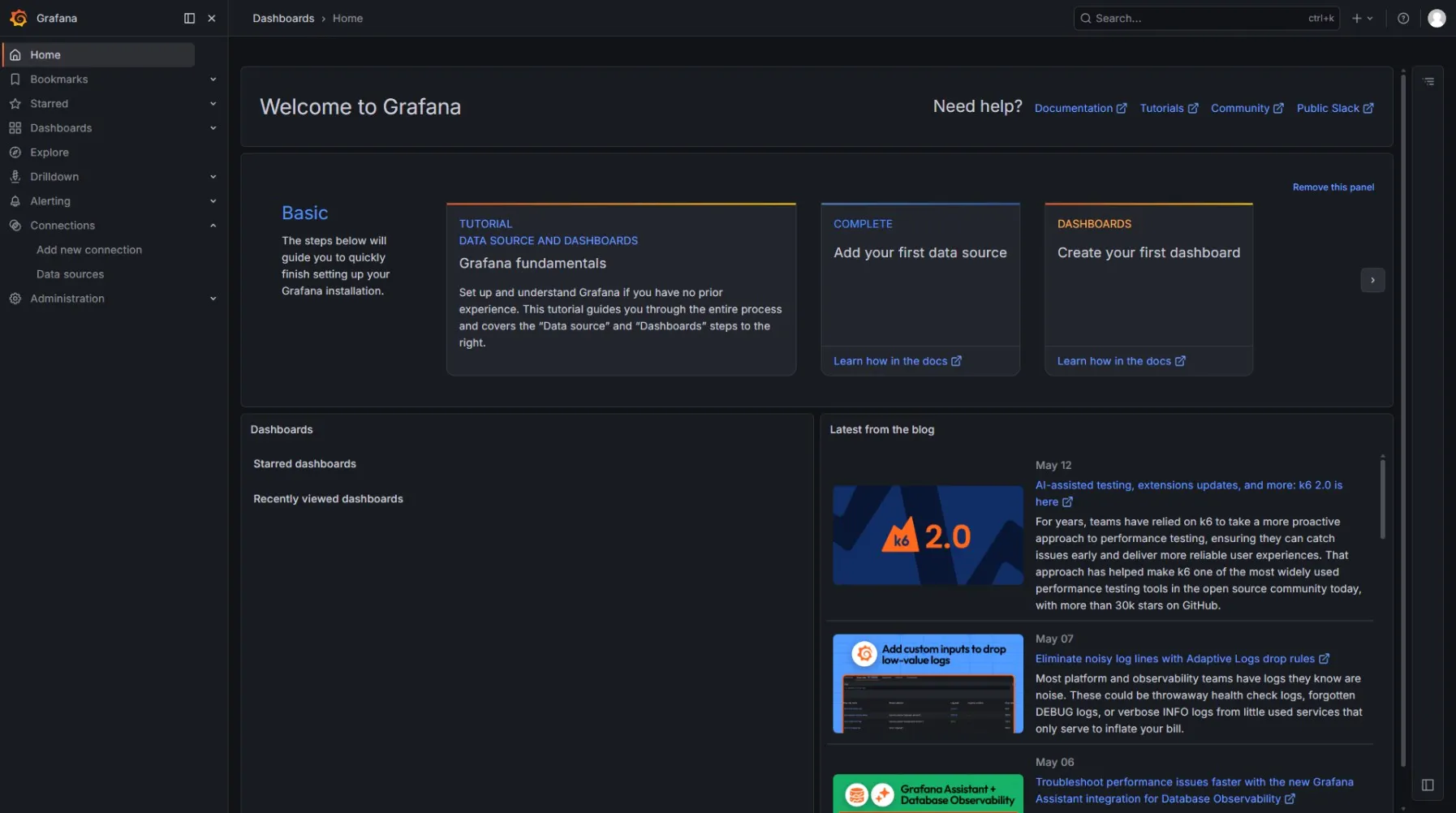Image resolution: width=1456 pixels, height=813 pixels.
Task: Click Remove this panel
Action: pos(1333,187)
